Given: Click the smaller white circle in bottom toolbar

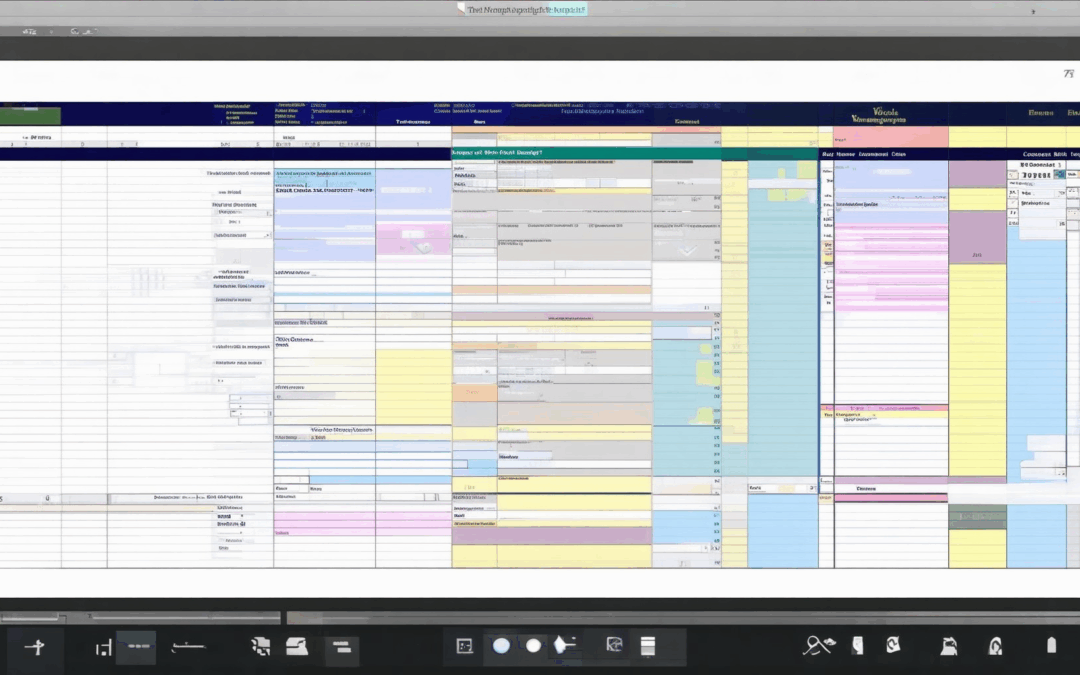Looking at the screenshot, I should [x=533, y=646].
